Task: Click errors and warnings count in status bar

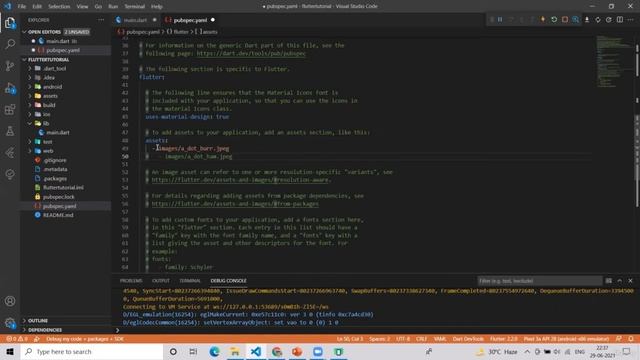Action: coord(17,339)
